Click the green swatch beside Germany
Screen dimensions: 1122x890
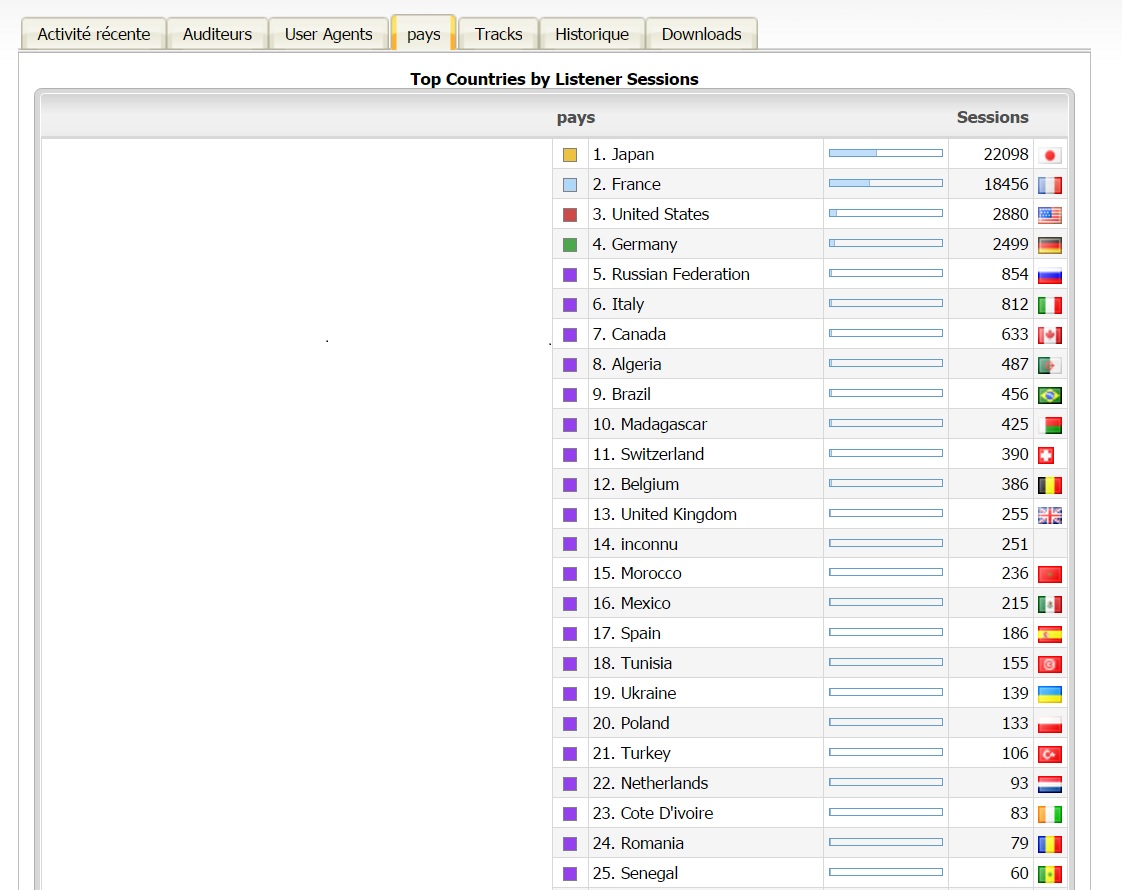(570, 245)
